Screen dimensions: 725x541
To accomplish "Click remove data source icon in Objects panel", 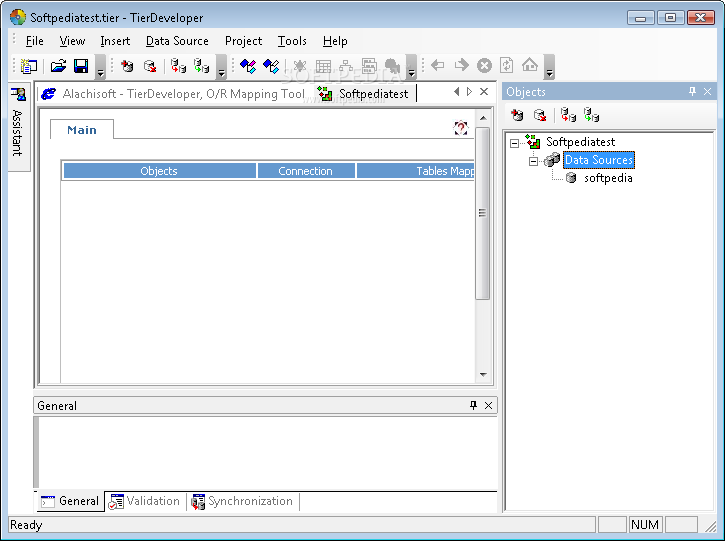I will pyautogui.click(x=540, y=115).
